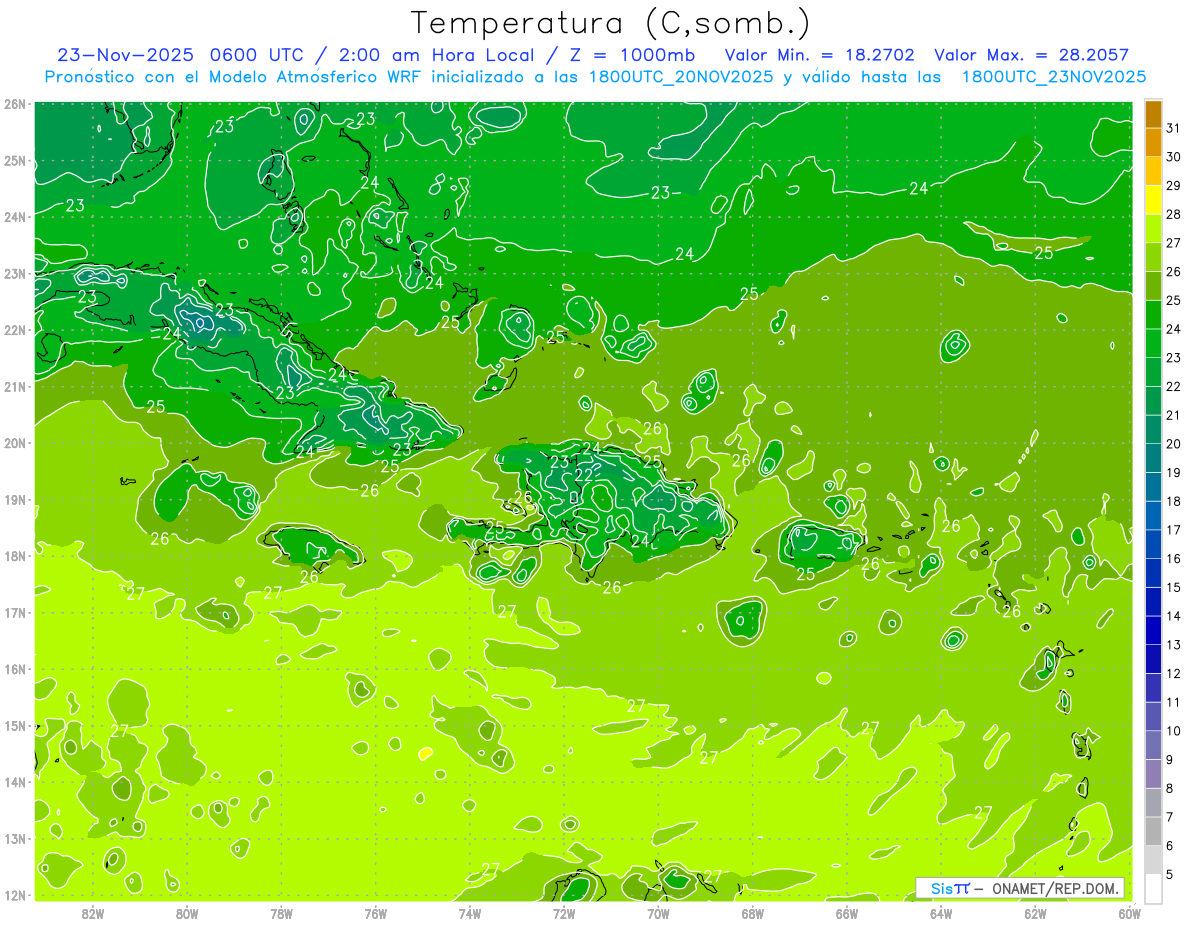Click the "76W" longitude axis label

point(375,913)
